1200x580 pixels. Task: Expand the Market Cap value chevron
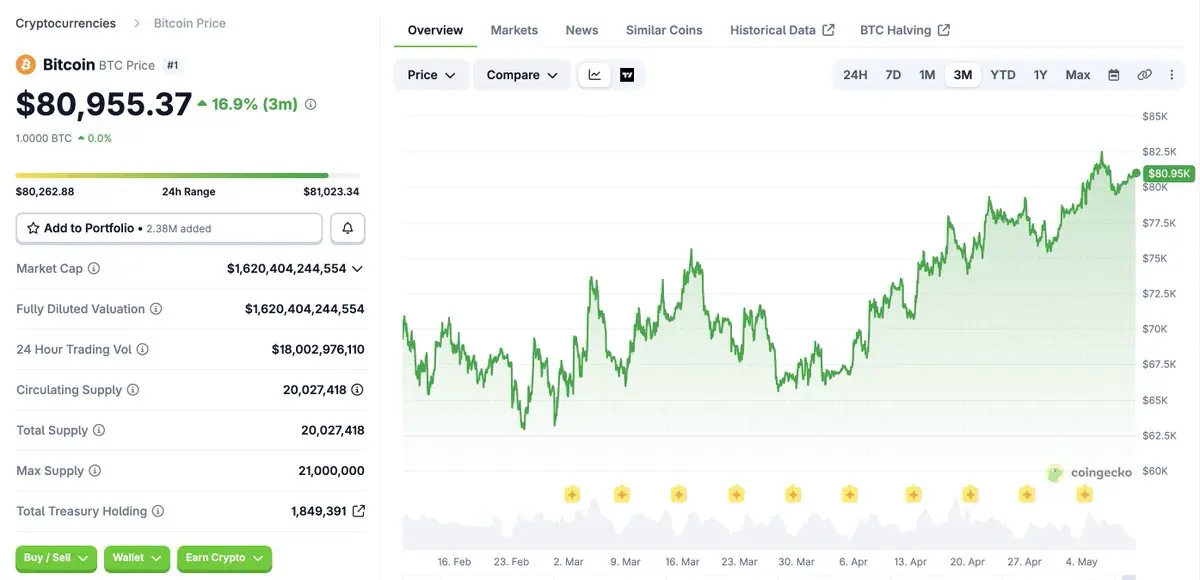357,269
